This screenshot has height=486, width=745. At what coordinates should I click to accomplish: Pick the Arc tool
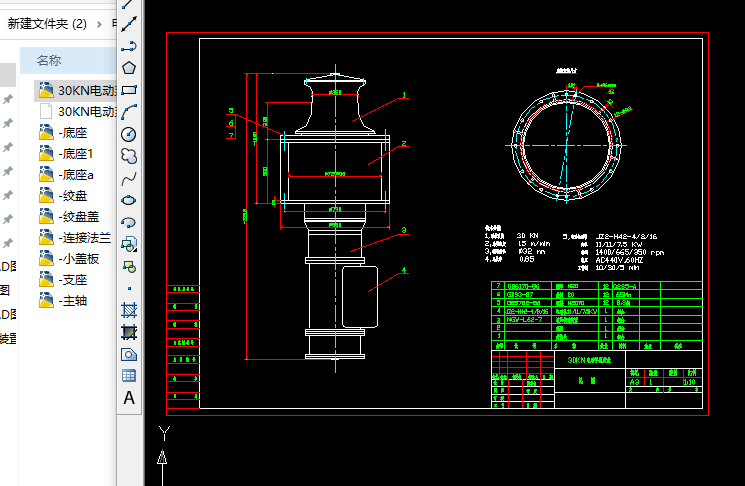pos(129,112)
